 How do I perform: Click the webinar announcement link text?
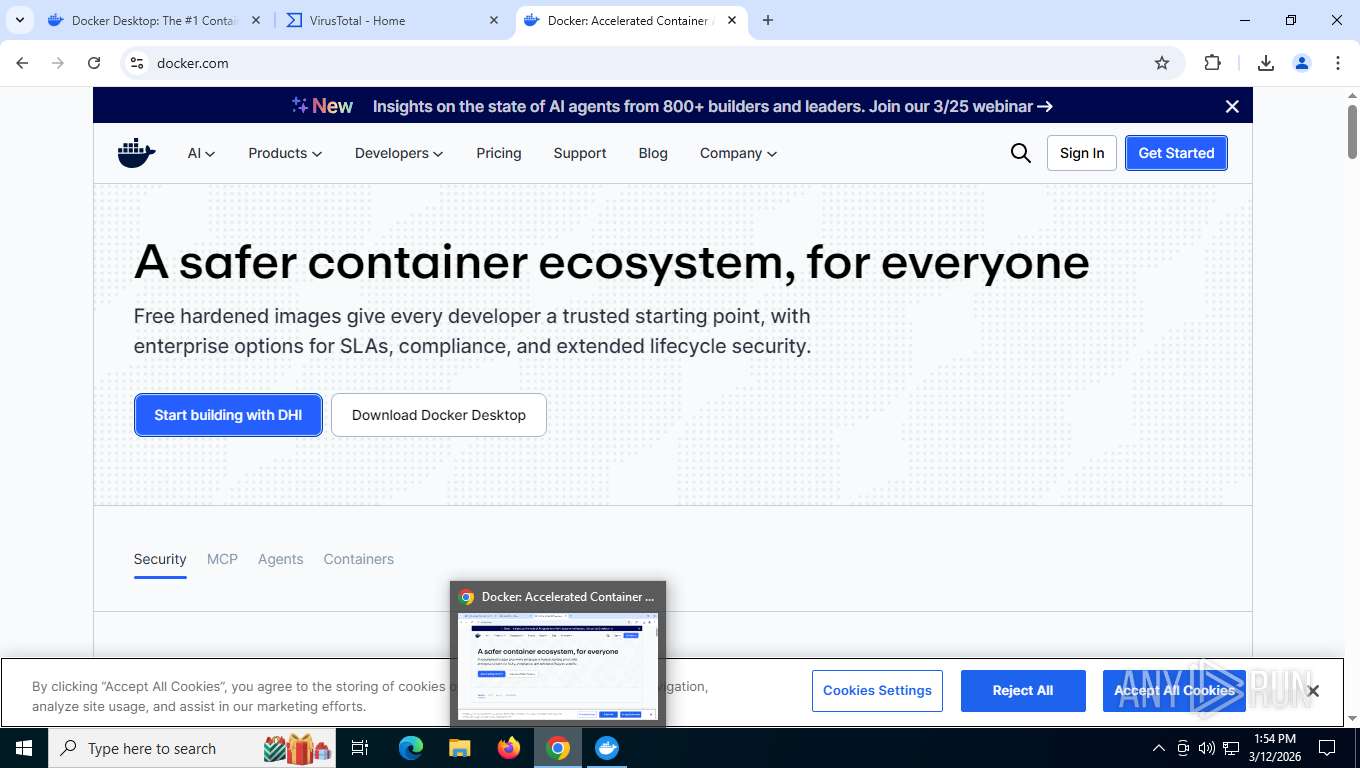pos(712,106)
